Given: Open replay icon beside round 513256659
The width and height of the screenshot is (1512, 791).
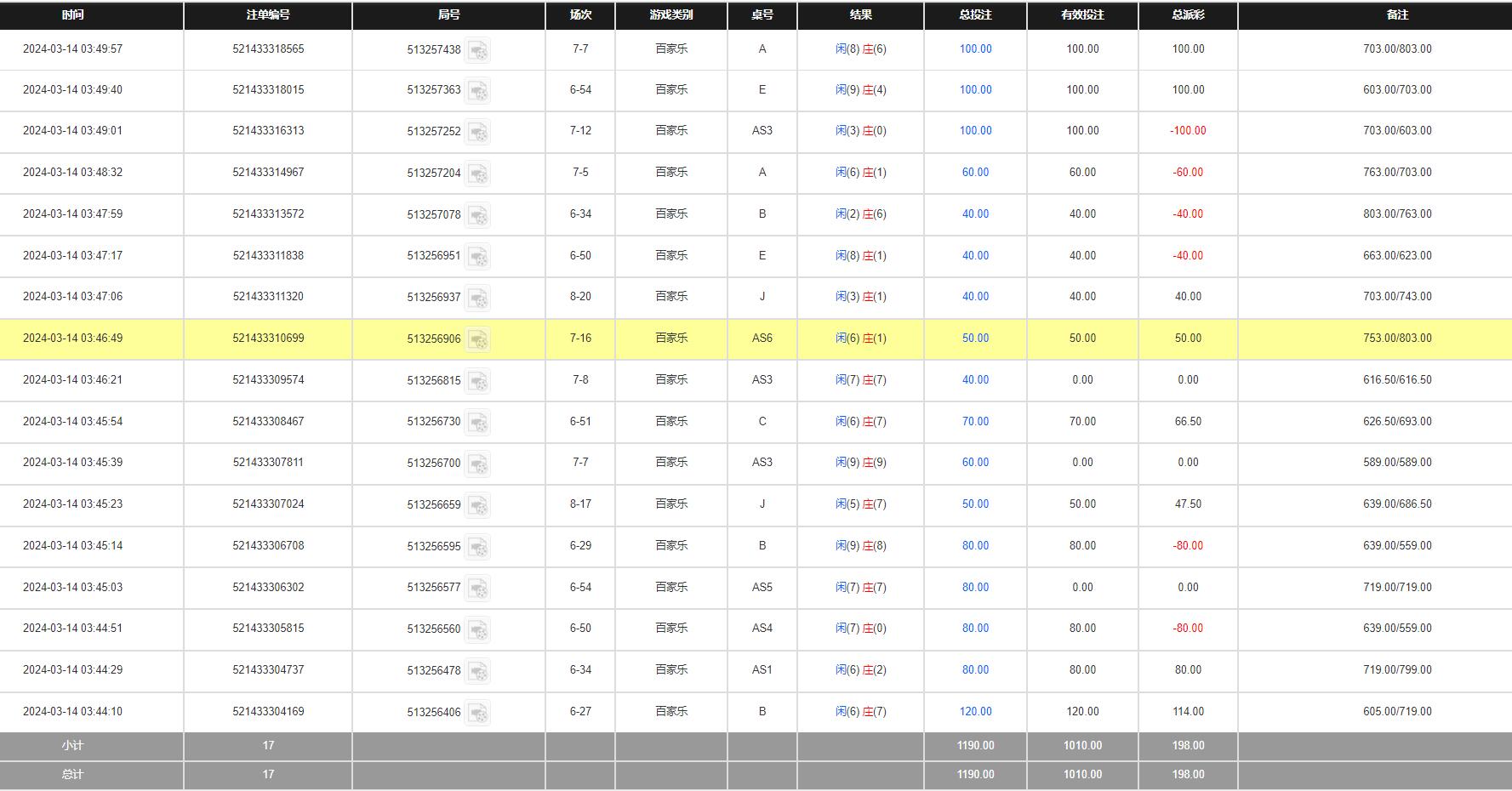Looking at the screenshot, I should coord(477,506).
